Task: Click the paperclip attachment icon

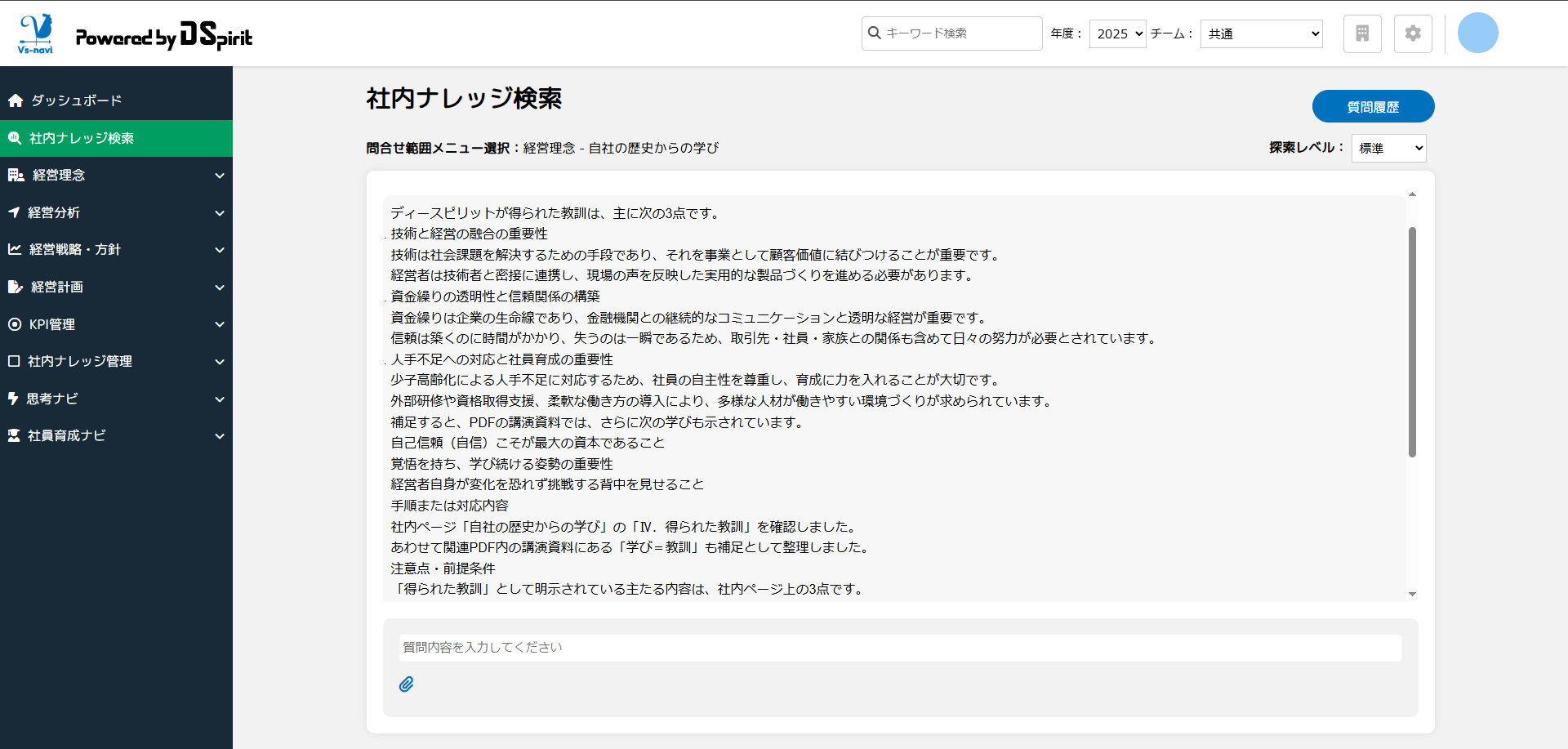Action: click(406, 684)
